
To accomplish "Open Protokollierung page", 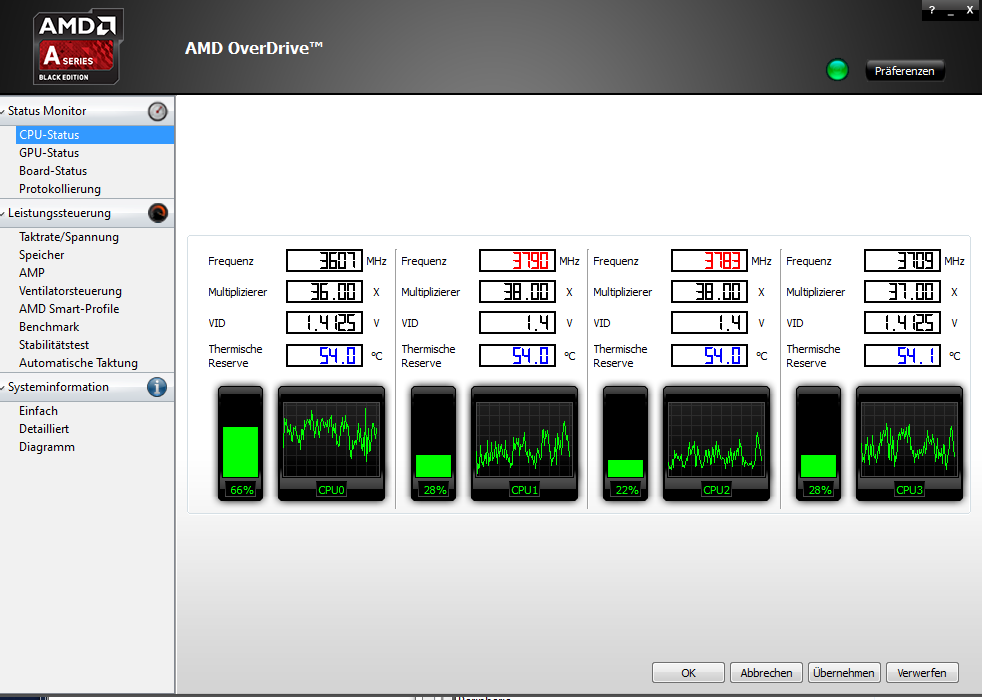I will point(60,189).
